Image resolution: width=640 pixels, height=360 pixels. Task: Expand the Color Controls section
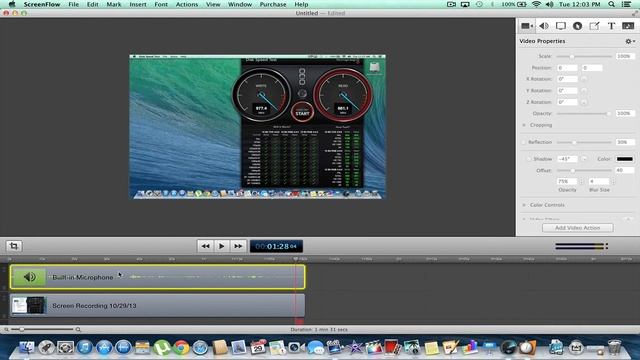click(x=524, y=205)
